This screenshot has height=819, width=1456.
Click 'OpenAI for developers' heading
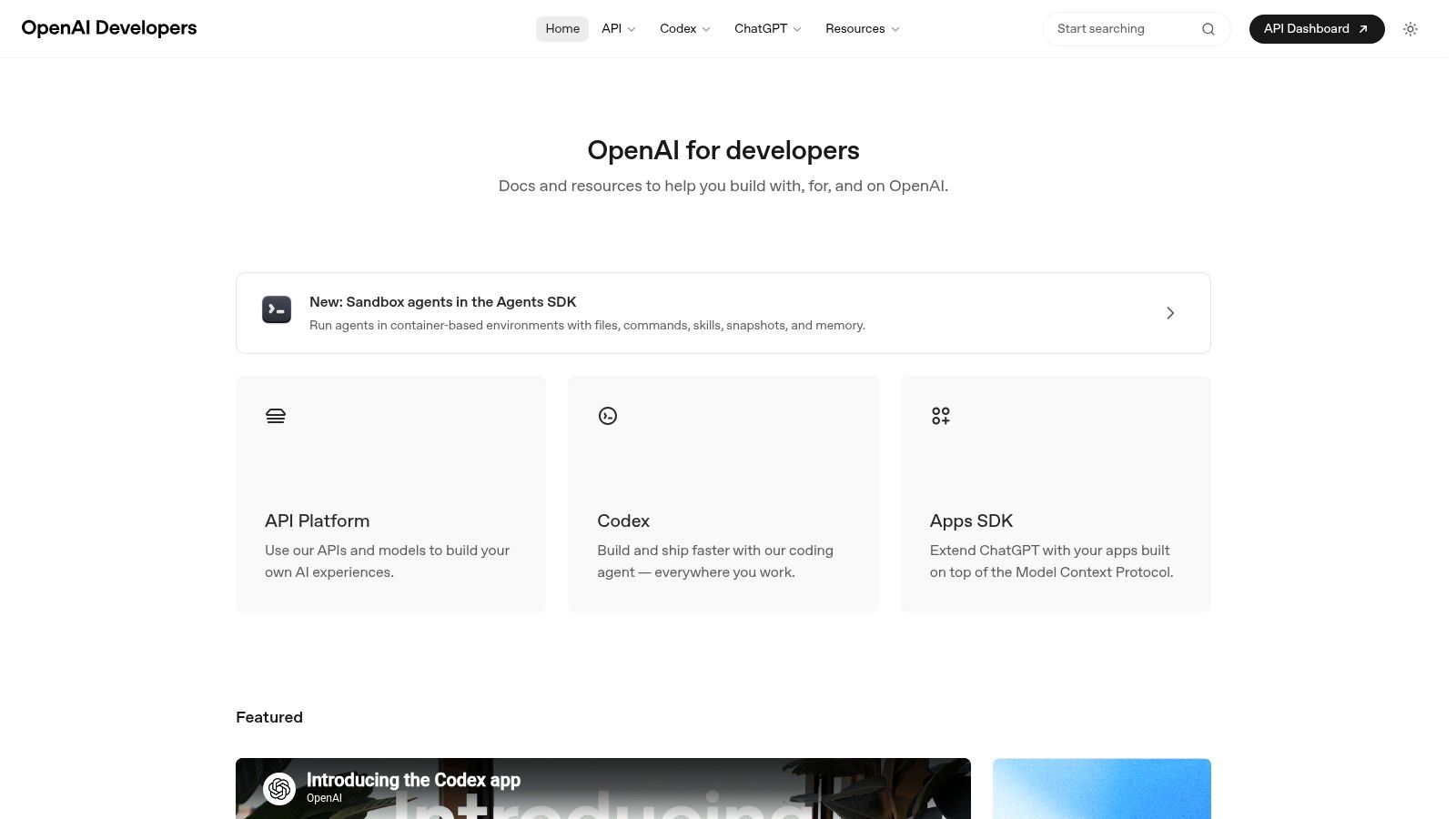(723, 150)
